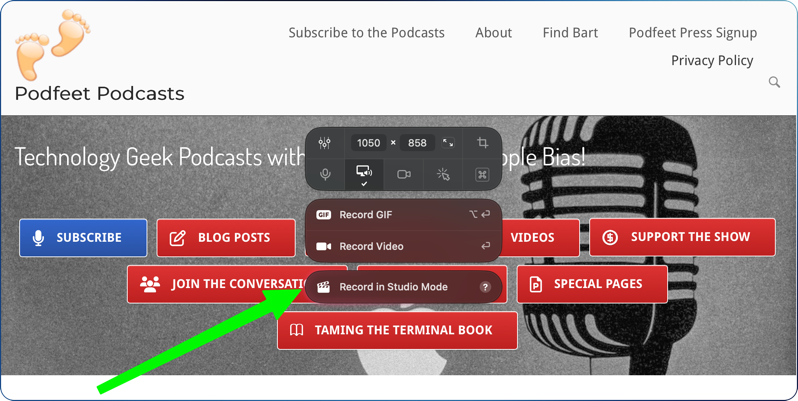Click the width field showing 1050

coord(368,143)
